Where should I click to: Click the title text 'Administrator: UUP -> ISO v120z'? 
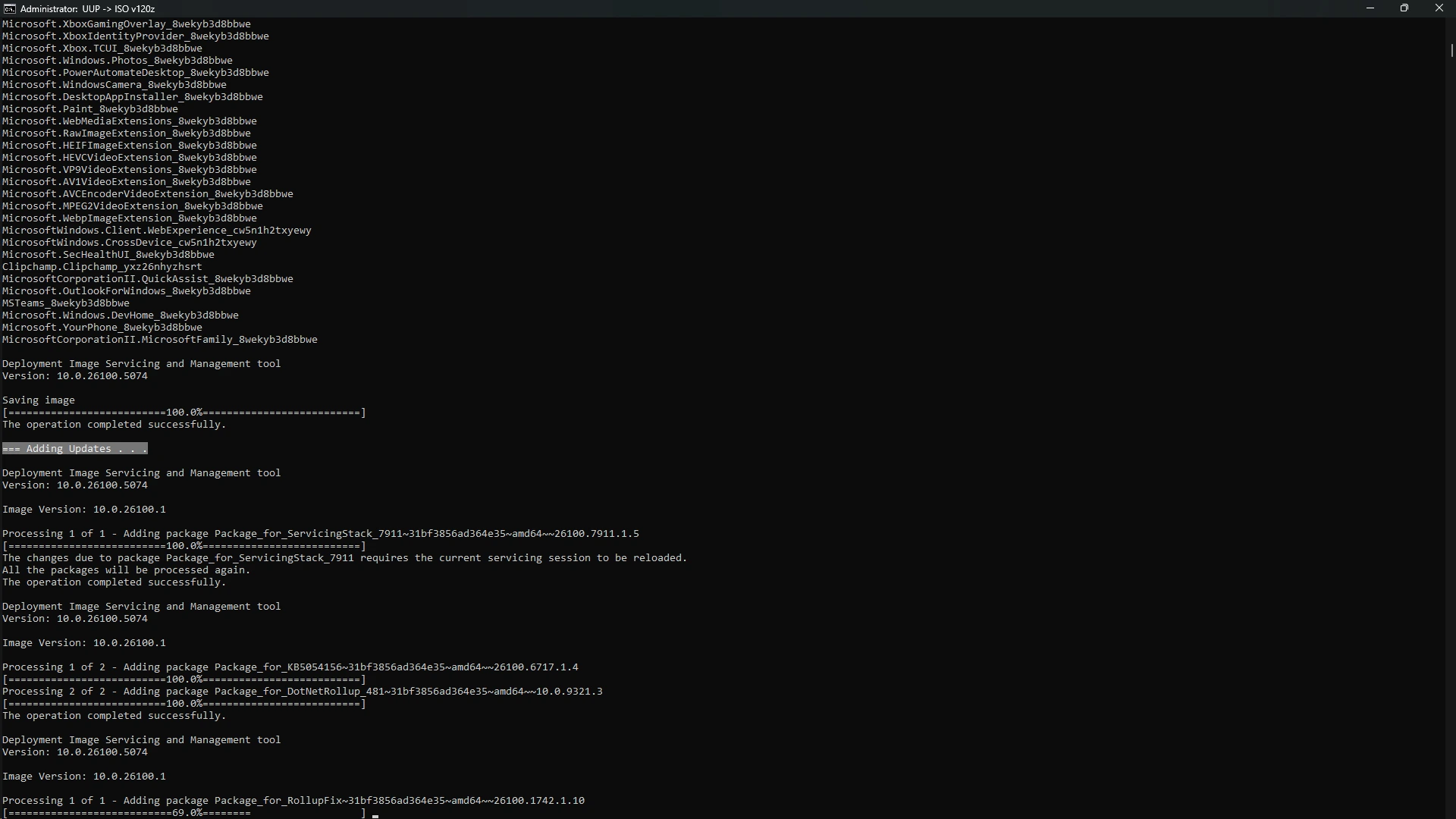coord(87,9)
